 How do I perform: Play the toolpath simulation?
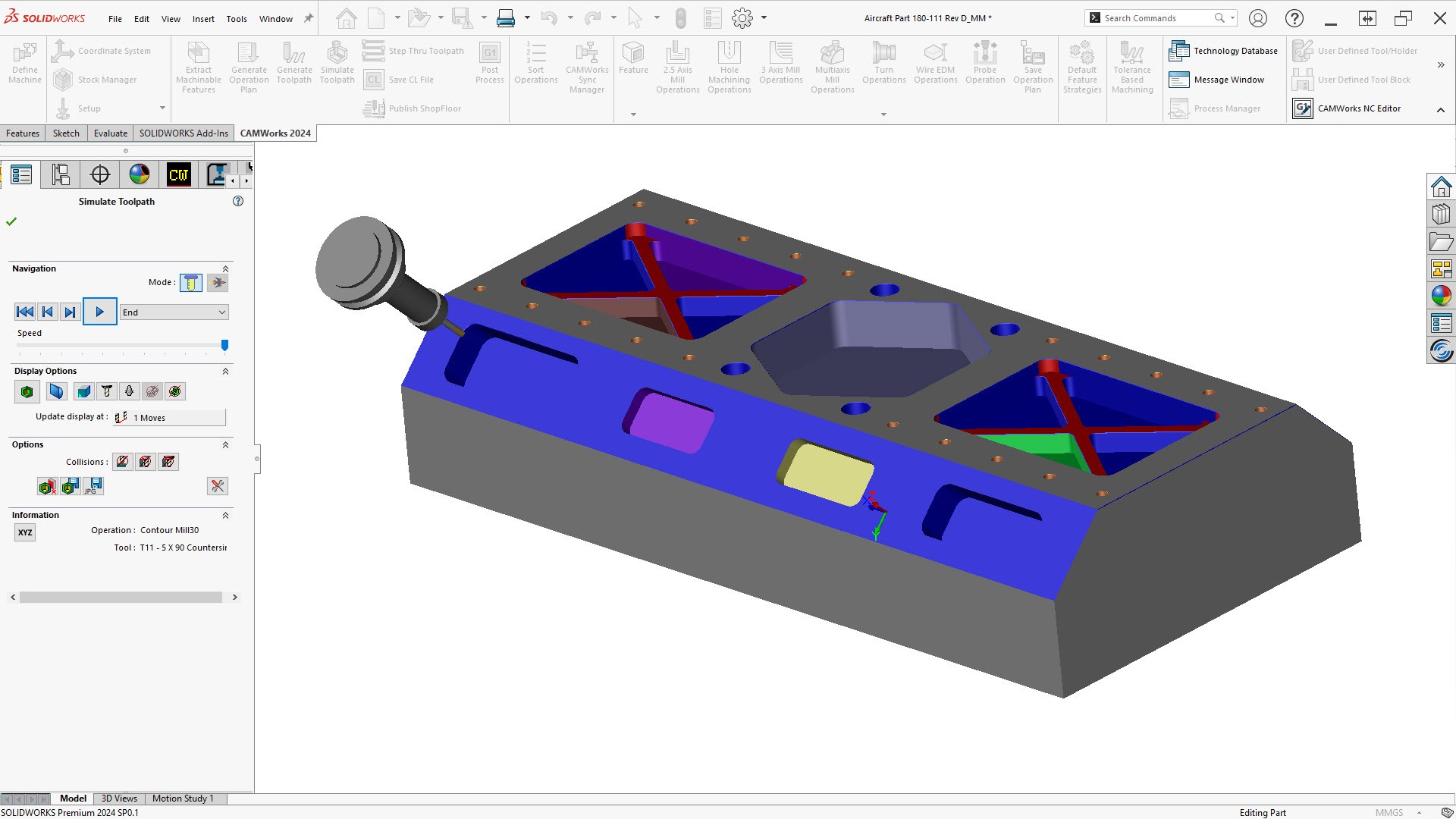click(x=99, y=312)
